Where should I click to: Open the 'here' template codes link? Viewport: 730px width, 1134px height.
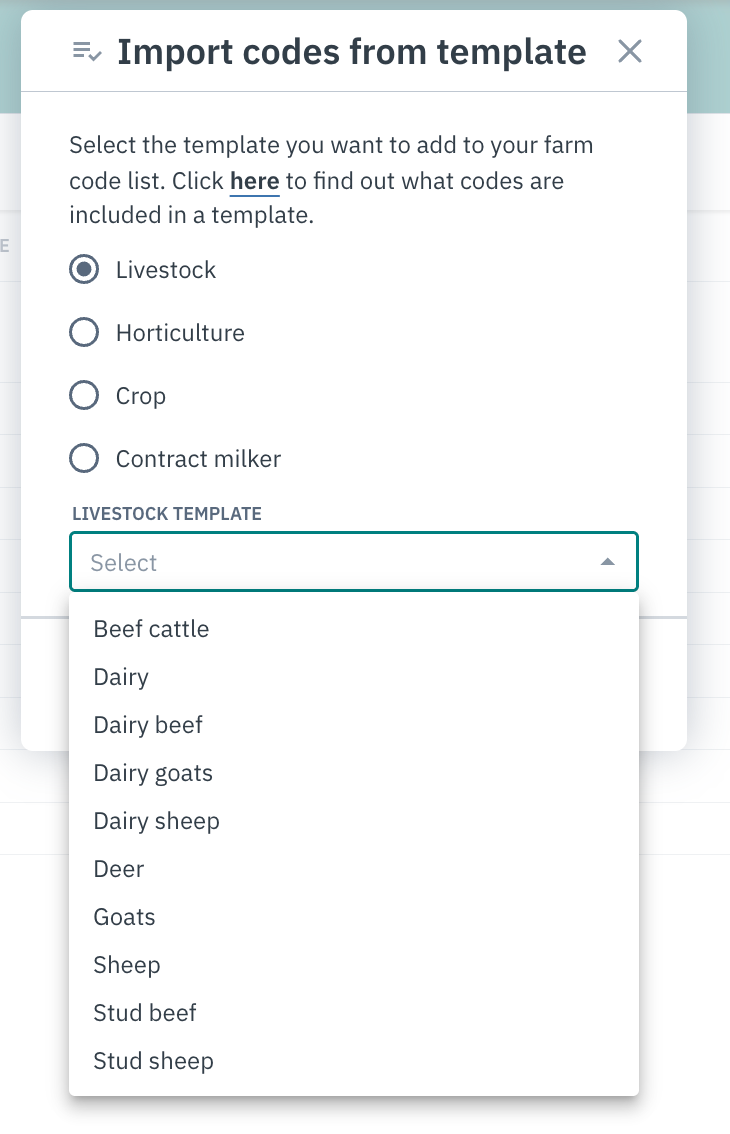tap(254, 181)
